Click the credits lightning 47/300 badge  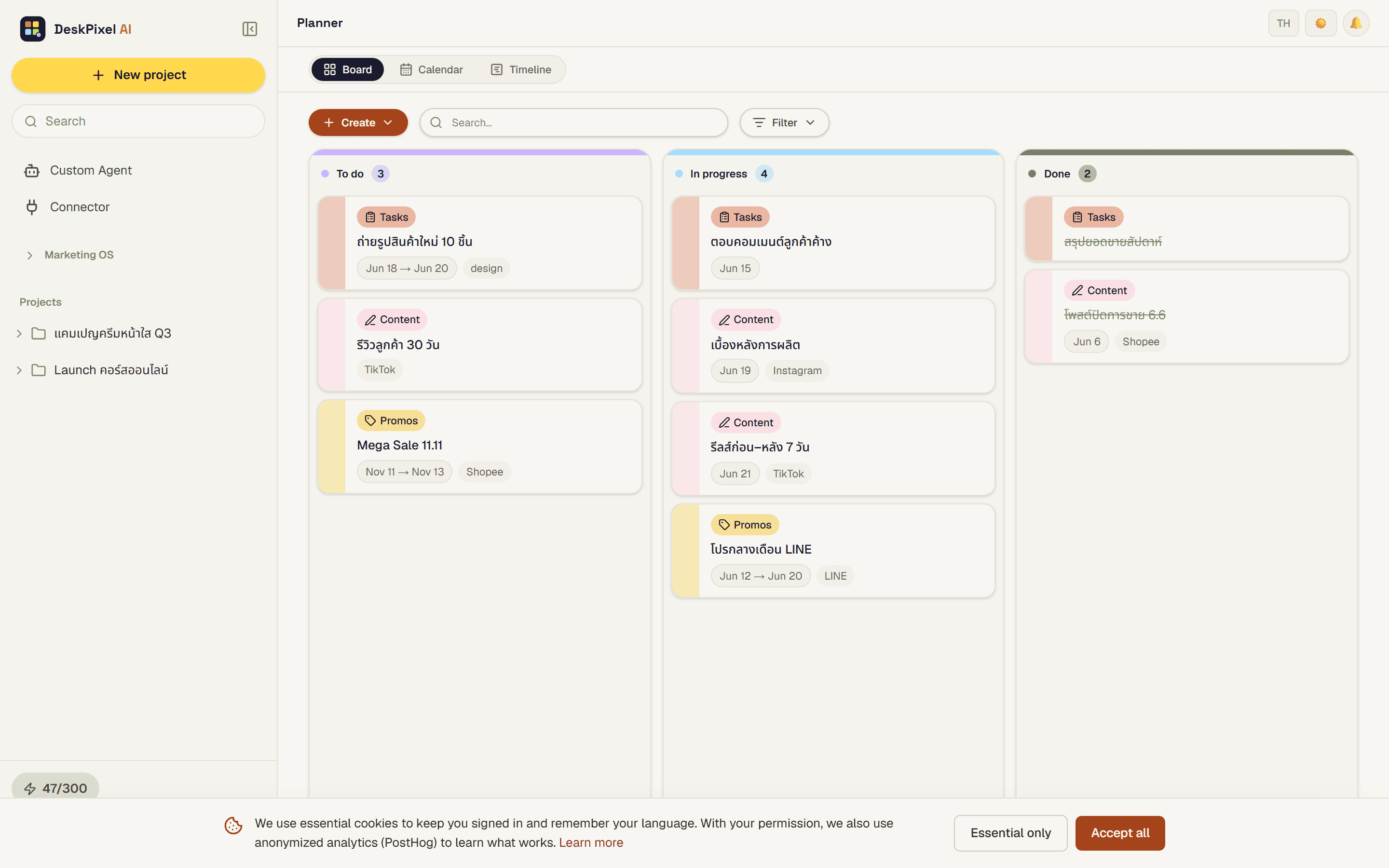tap(55, 787)
